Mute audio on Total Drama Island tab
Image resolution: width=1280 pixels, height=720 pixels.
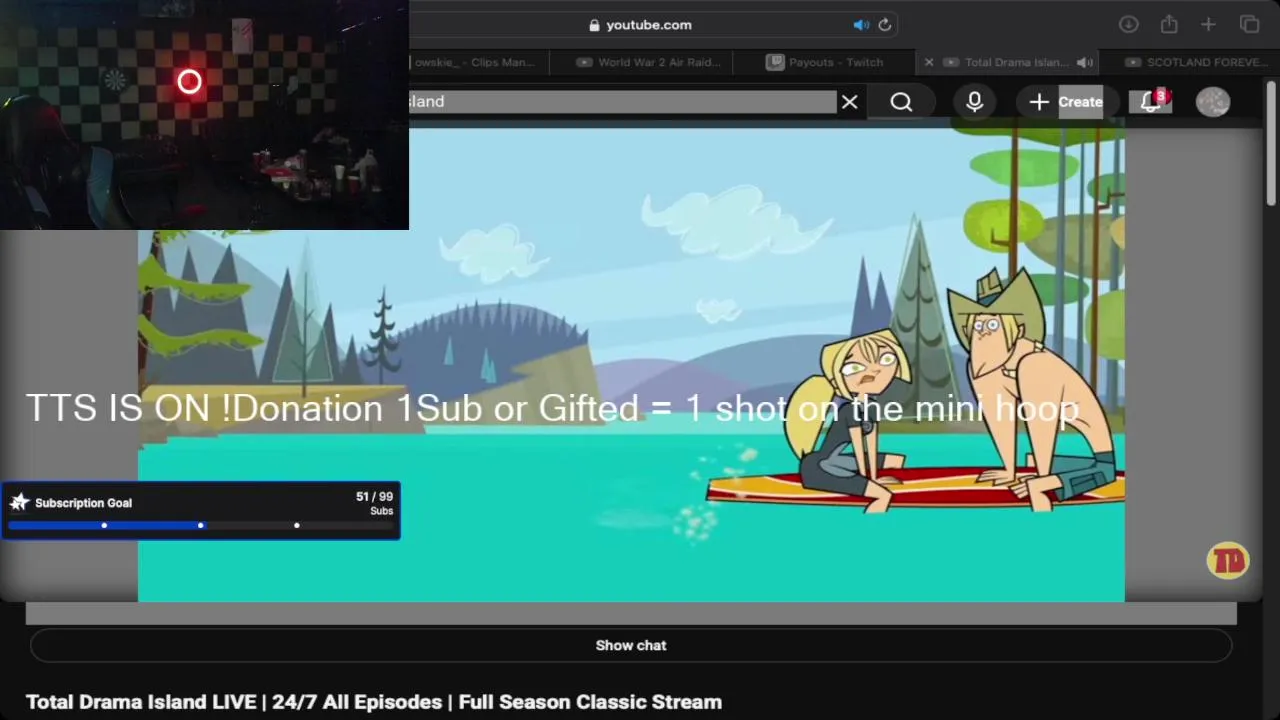pyautogui.click(x=1085, y=62)
